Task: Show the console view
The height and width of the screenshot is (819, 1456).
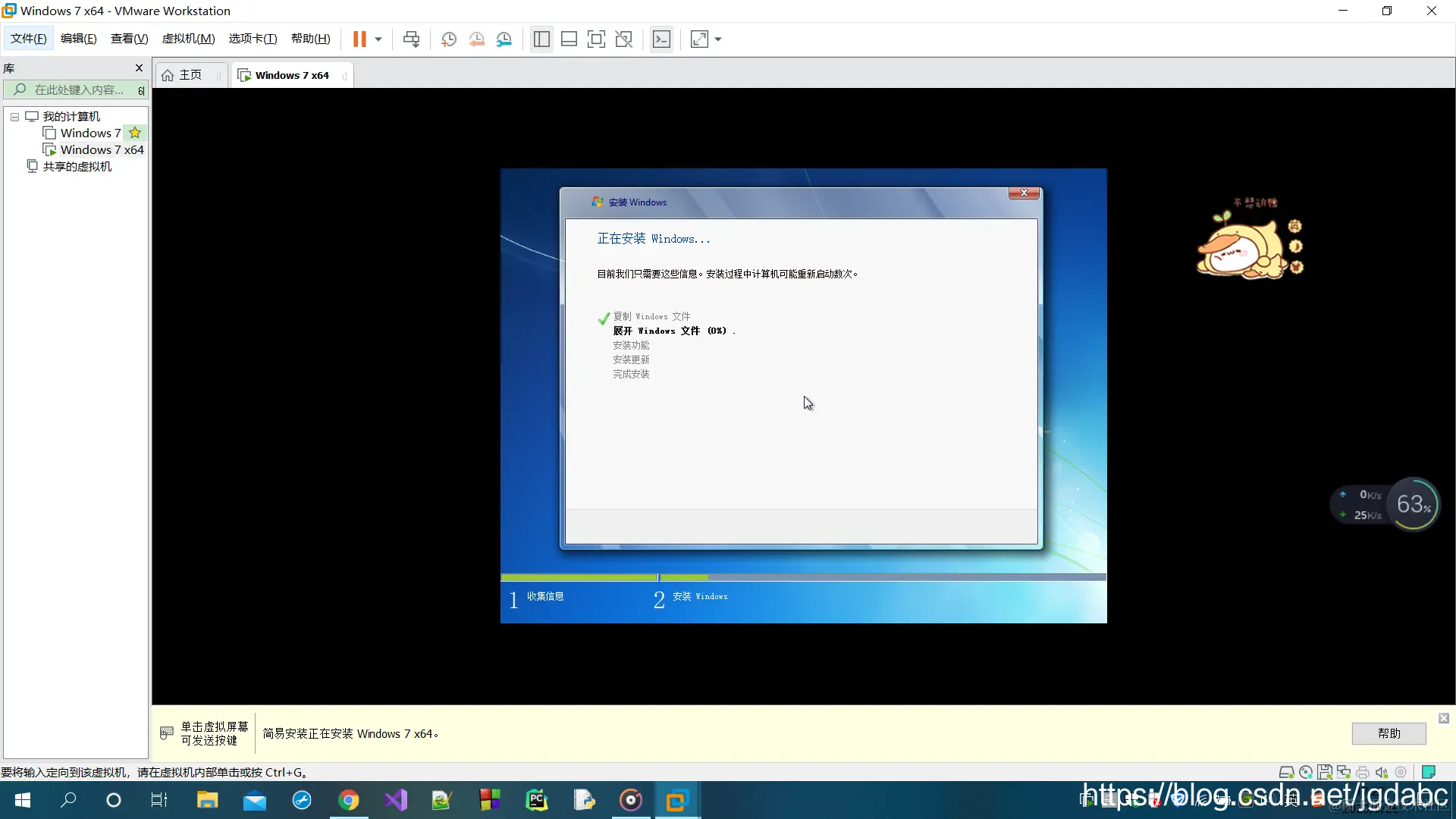Action: (x=661, y=39)
